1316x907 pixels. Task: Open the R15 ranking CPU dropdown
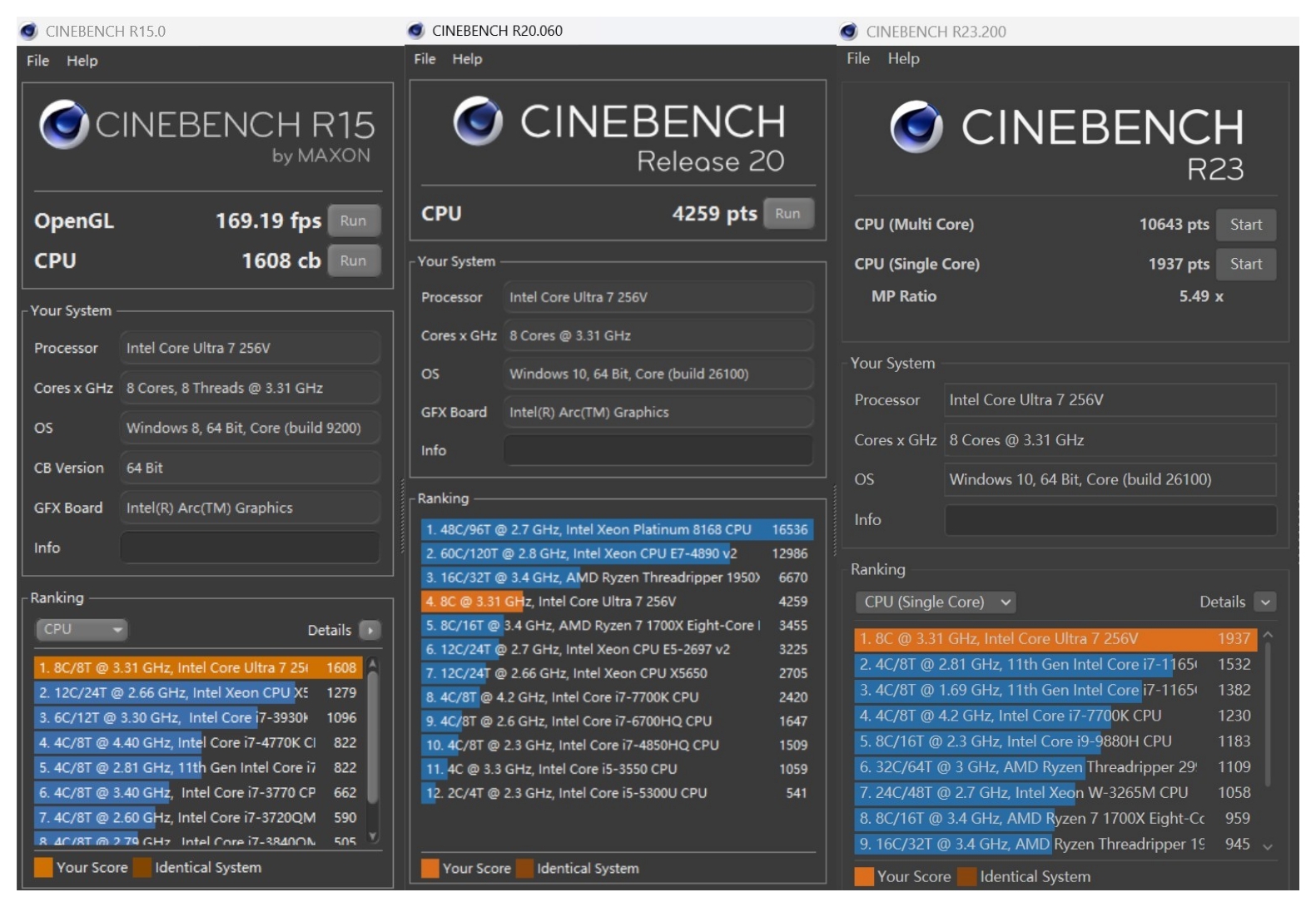pos(81,630)
